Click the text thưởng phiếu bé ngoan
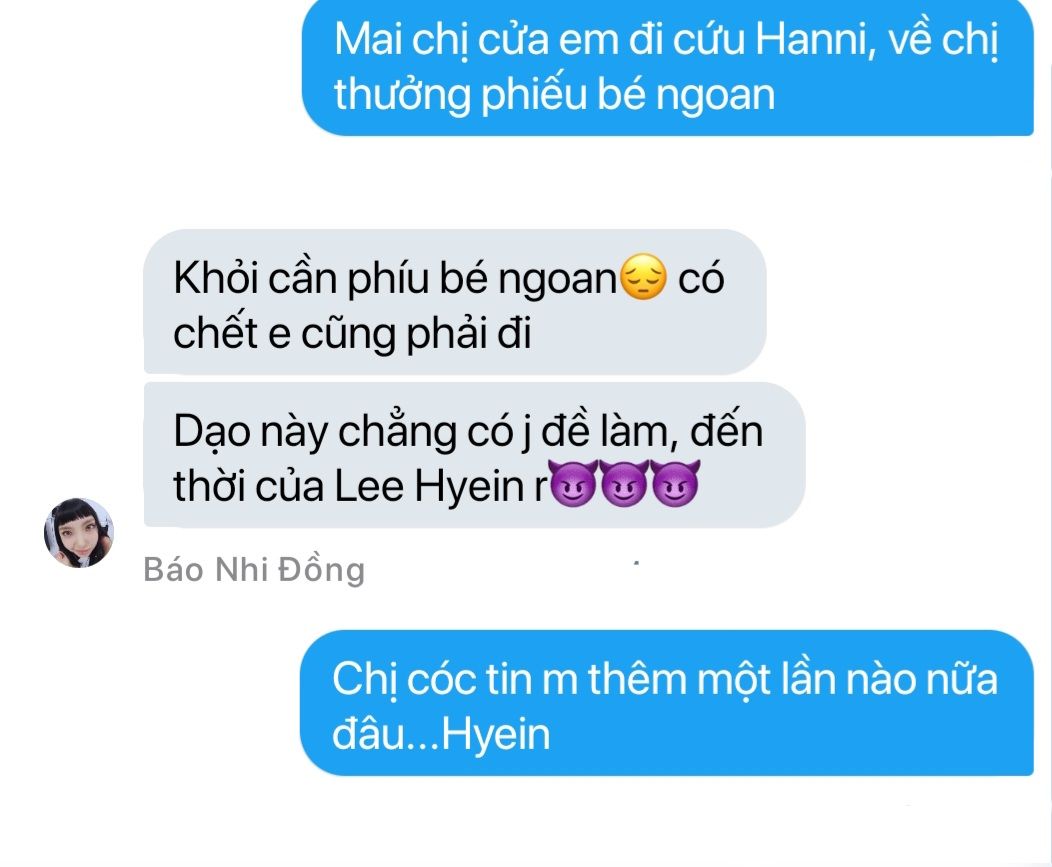 coord(555,94)
